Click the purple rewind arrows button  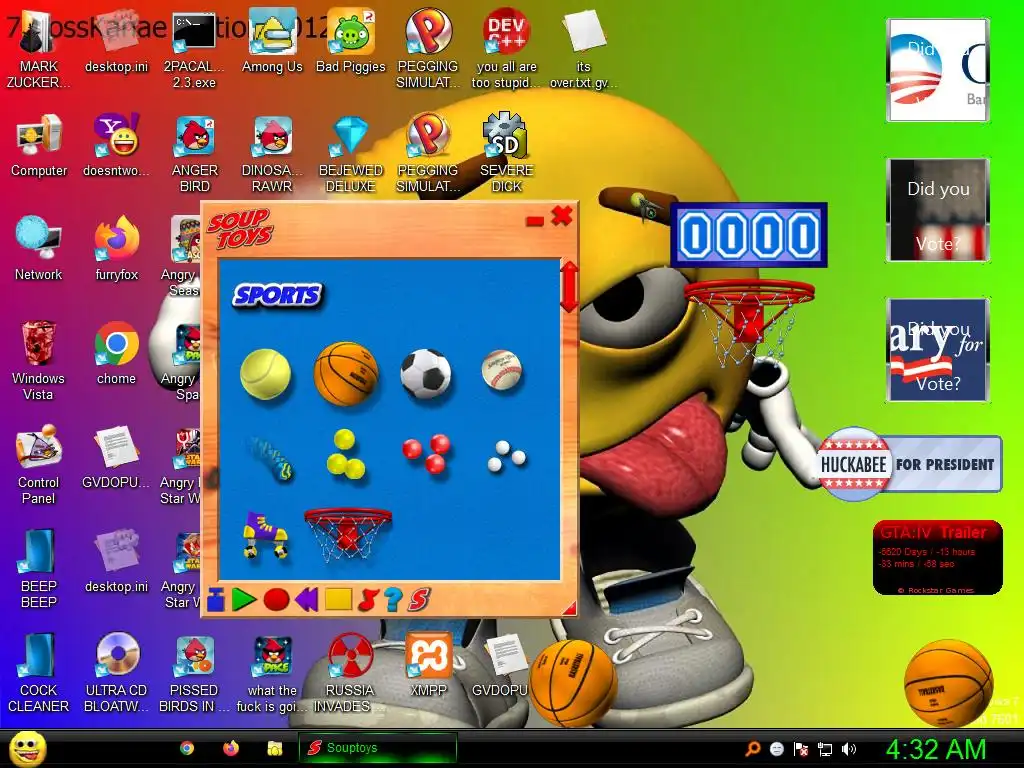[x=306, y=599]
